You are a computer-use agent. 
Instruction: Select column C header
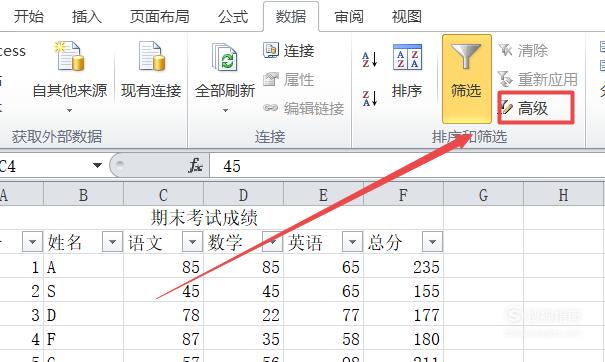163,195
